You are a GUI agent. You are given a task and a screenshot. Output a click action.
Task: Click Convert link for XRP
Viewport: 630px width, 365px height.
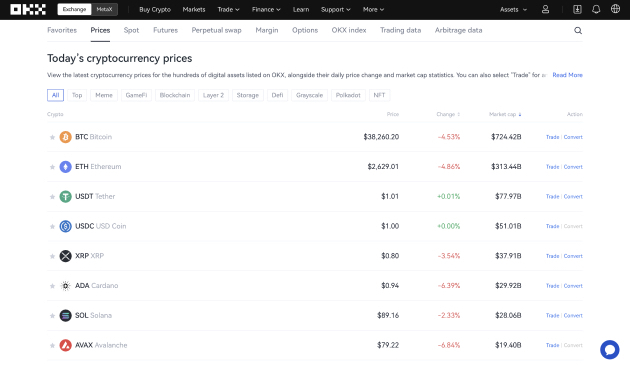click(573, 256)
